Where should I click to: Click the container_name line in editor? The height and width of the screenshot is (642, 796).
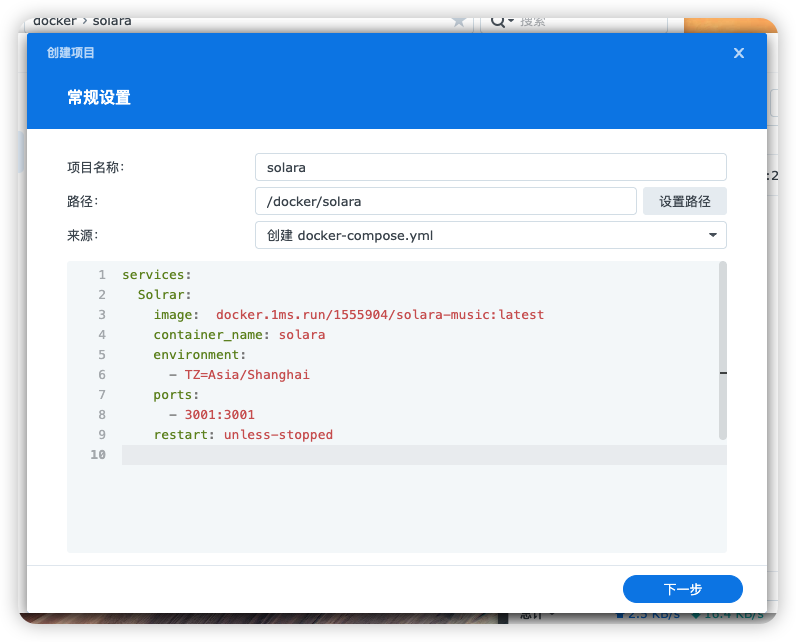tap(239, 335)
